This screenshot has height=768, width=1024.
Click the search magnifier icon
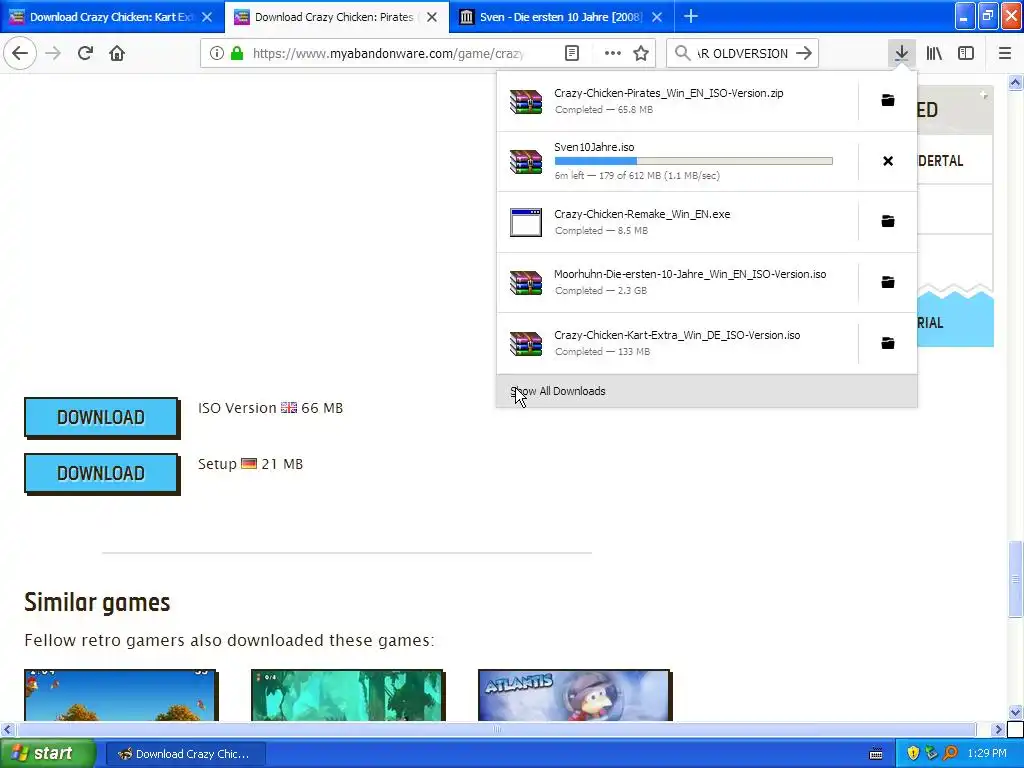point(682,53)
